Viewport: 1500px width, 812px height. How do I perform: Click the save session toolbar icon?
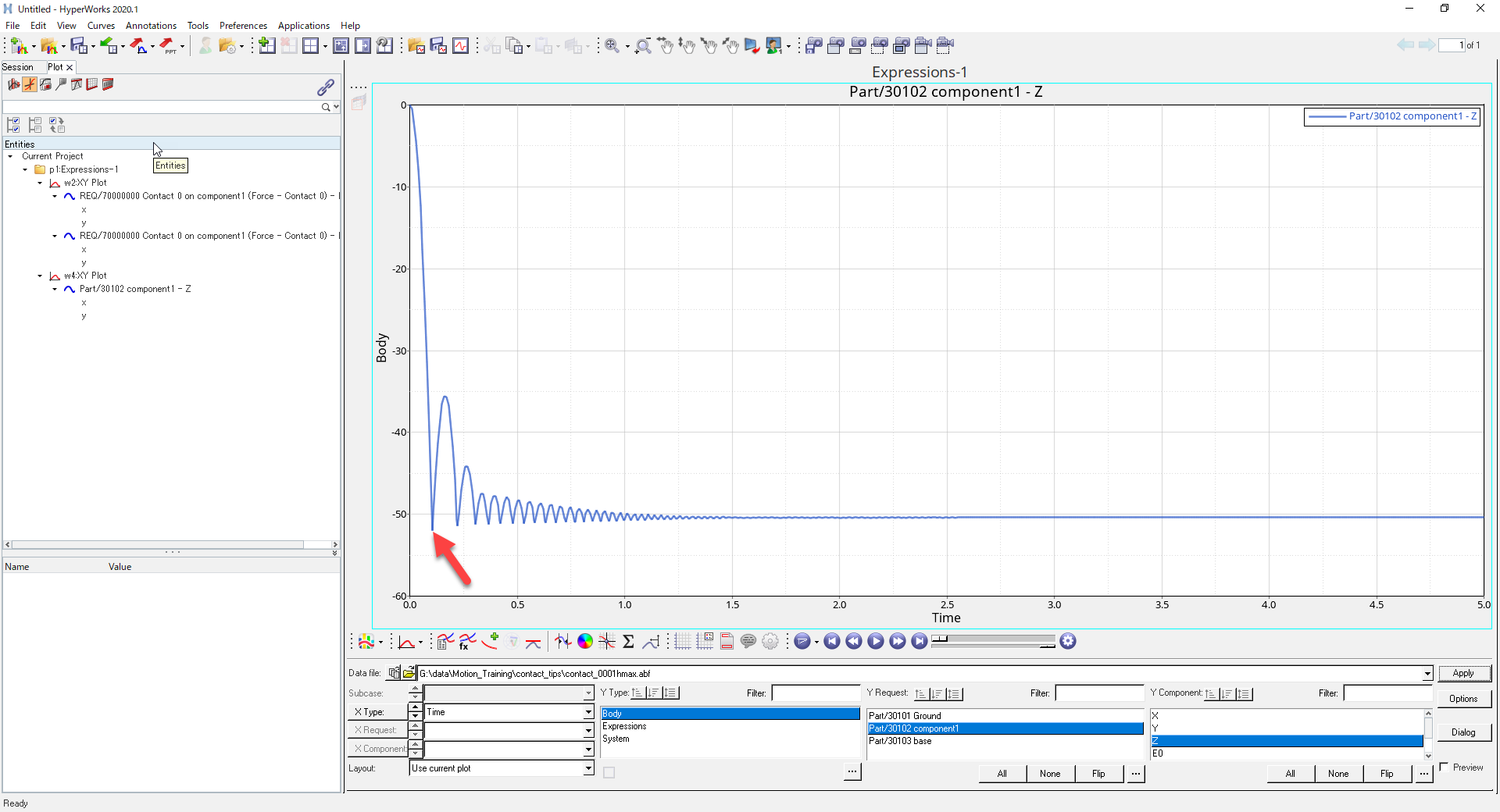point(78,46)
